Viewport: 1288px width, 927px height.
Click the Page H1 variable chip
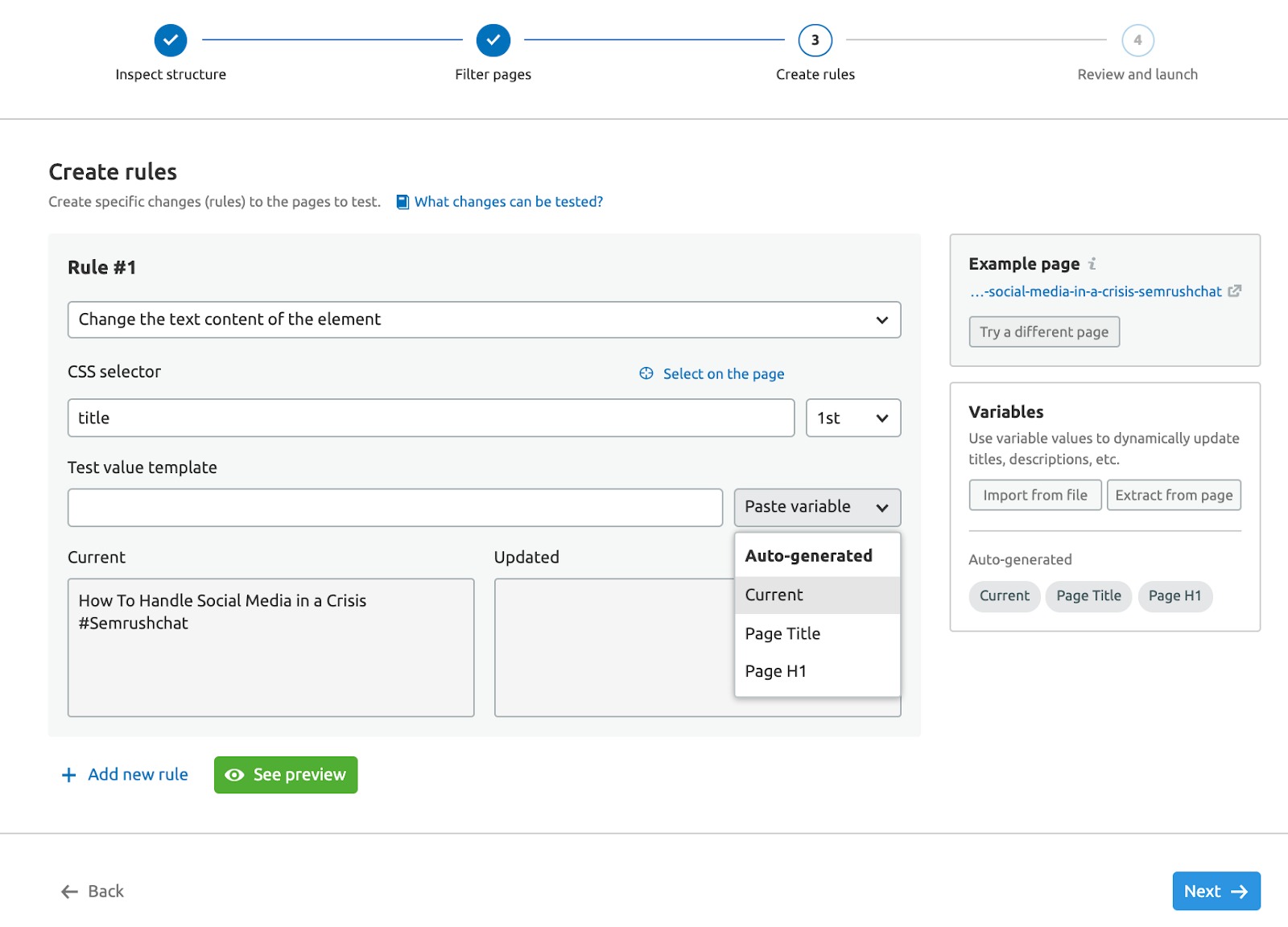[x=1174, y=596]
